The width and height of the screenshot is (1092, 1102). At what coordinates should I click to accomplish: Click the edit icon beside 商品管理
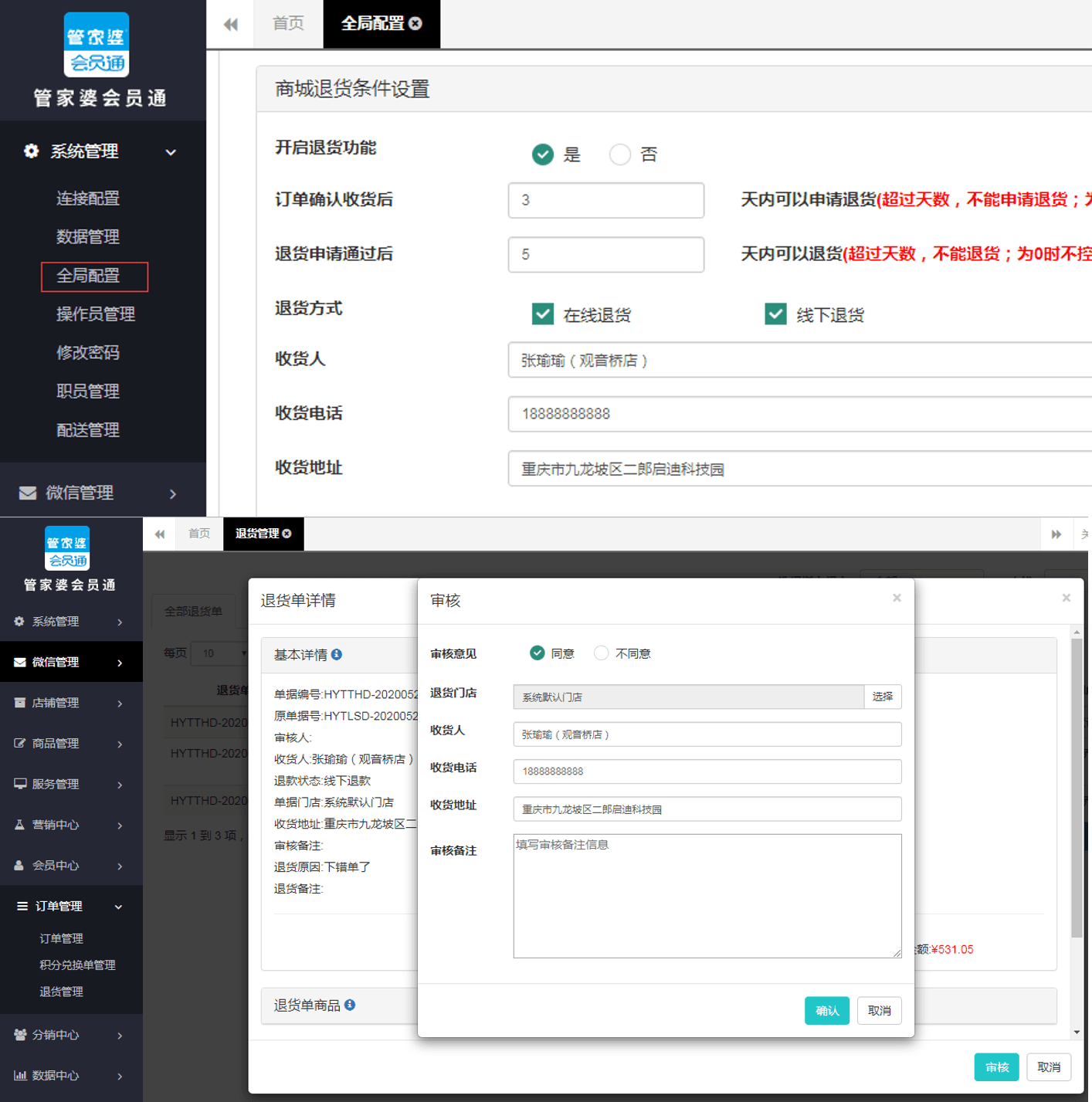(20, 743)
